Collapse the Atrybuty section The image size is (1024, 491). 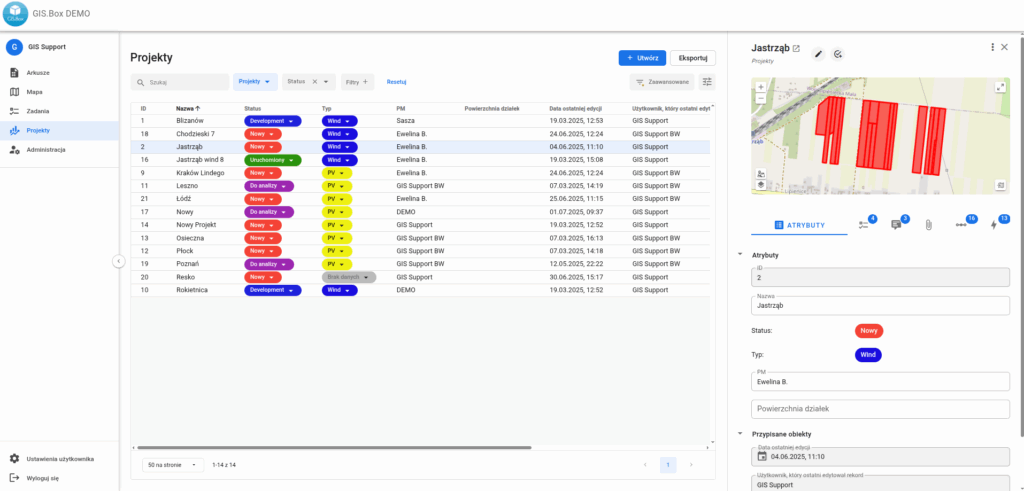pos(740,255)
